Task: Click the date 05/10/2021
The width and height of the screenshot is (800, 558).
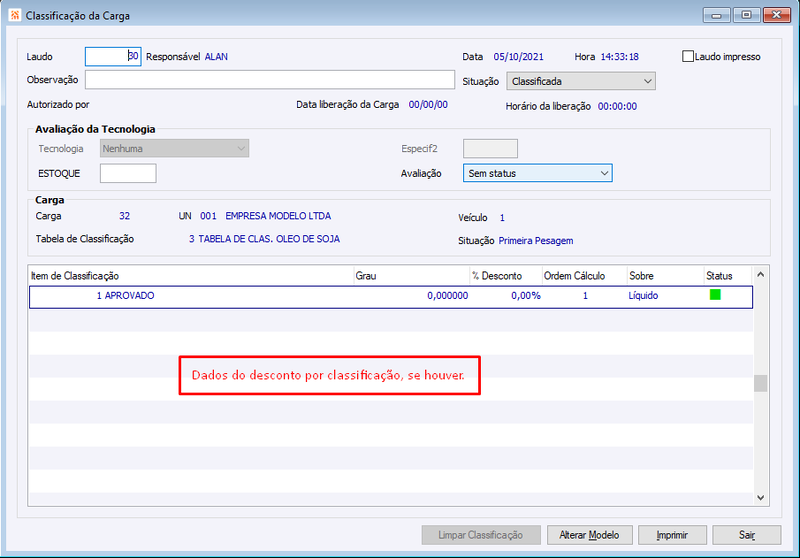Action: (x=518, y=57)
